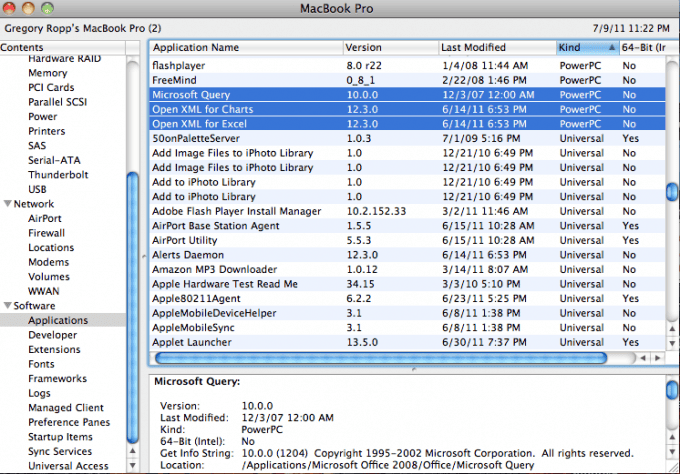Select Sync Services in the sidebar
Viewport: 680px width, 474px height.
pos(60,451)
